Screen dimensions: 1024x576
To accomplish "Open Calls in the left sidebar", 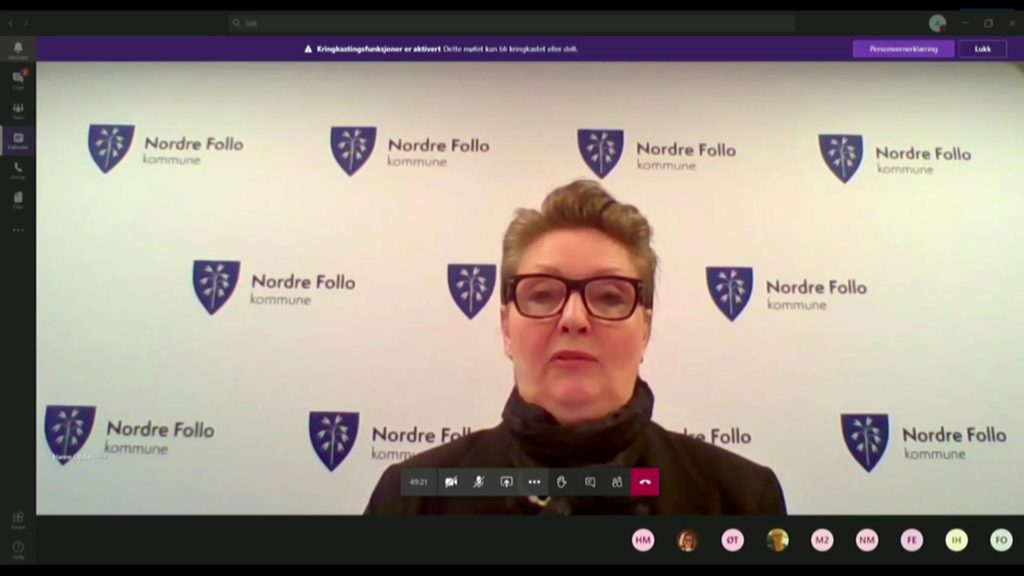I will 18,170.
